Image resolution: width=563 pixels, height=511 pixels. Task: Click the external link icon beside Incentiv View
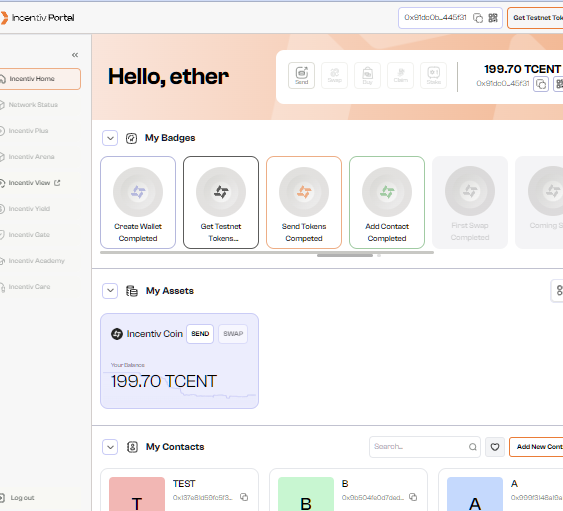click(x=57, y=183)
